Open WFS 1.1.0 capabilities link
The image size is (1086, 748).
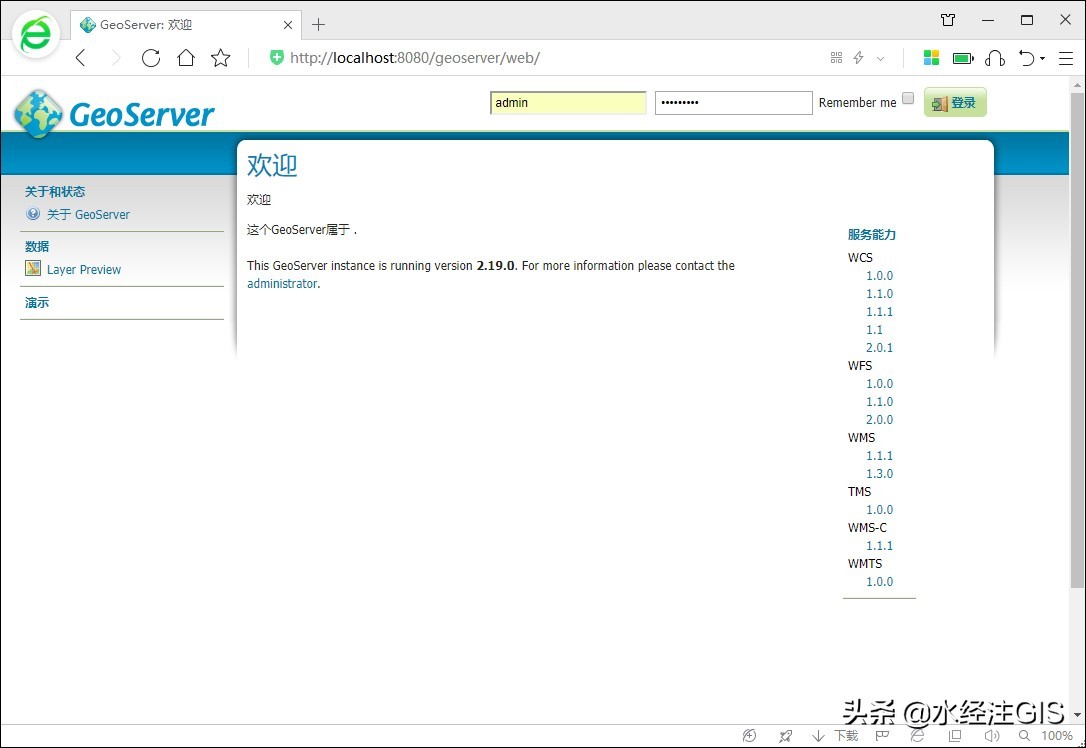[880, 402]
